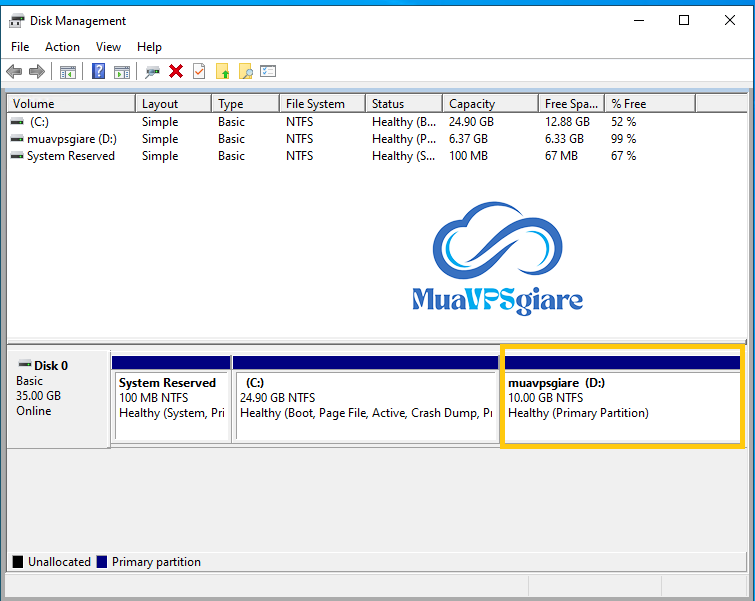Viewport: 755px width, 601px height.
Task: Click the blue Primary partition legend swatch
Action: (102, 562)
